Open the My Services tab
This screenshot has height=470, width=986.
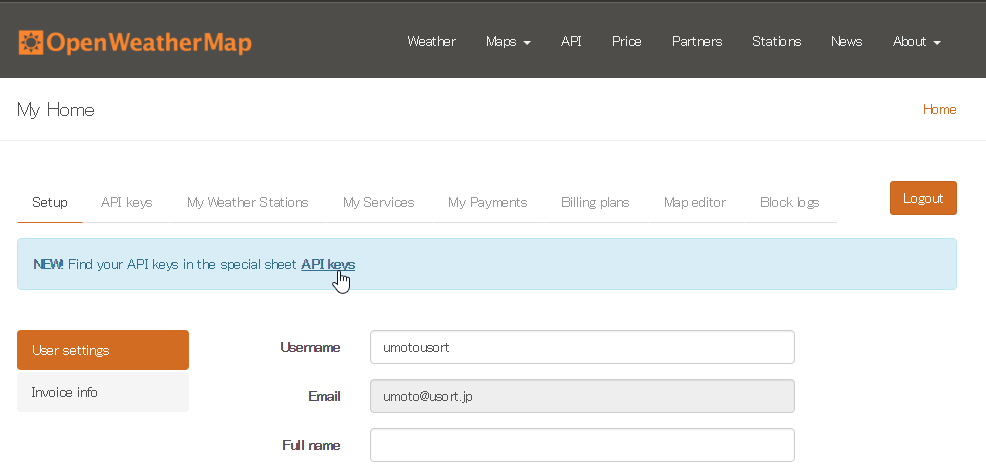[x=379, y=203]
